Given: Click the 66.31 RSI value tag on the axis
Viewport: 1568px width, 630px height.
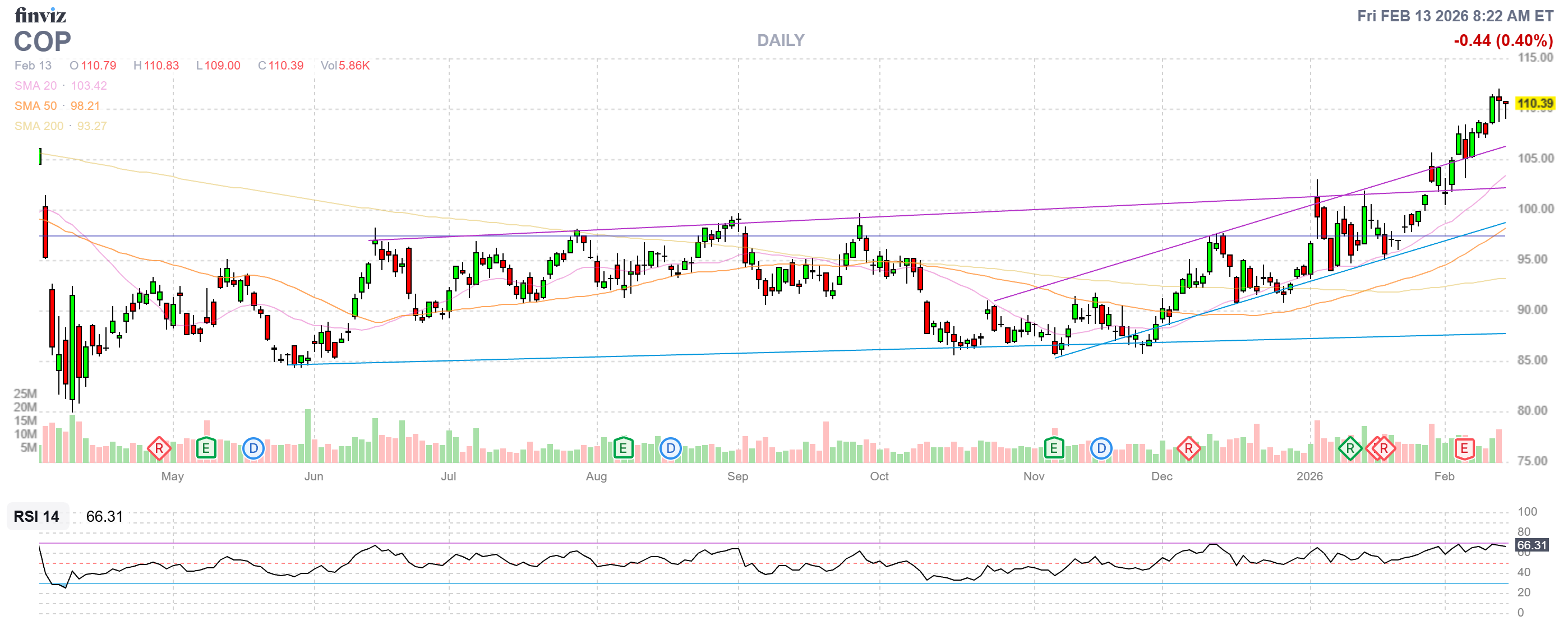Looking at the screenshot, I should pos(1531,545).
